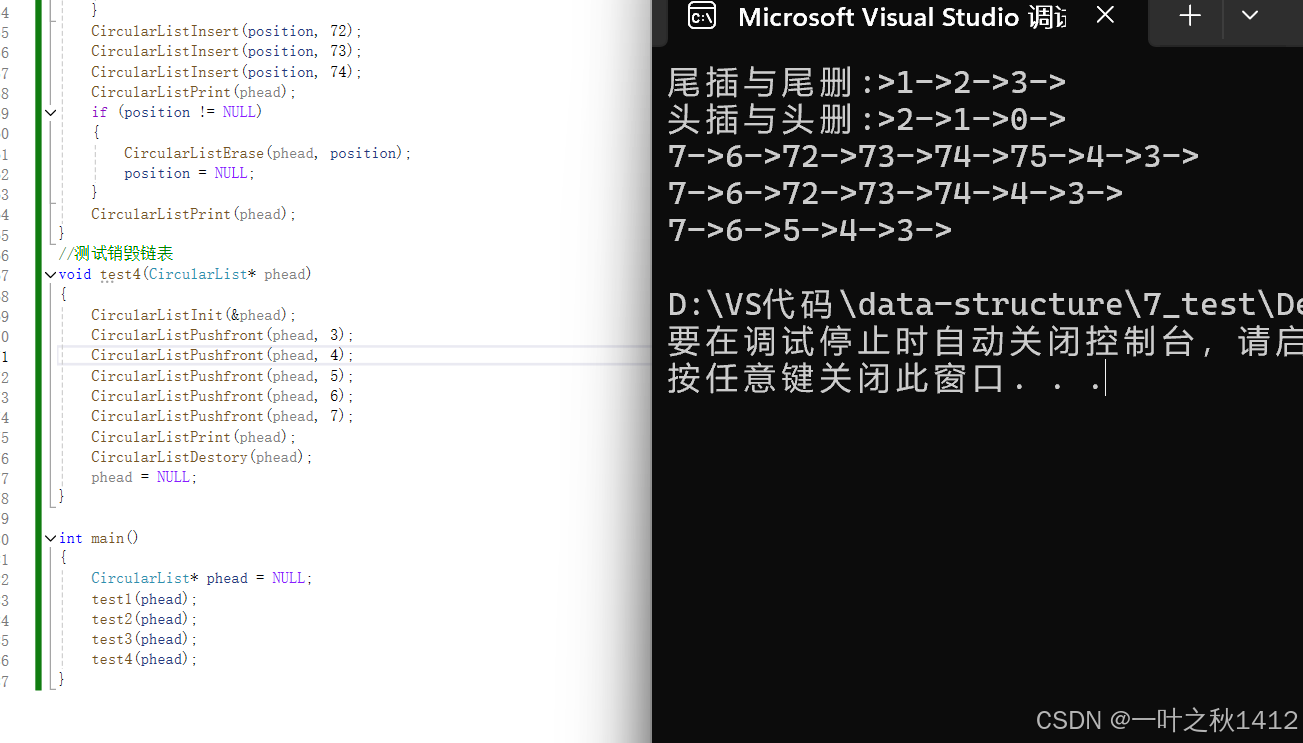Collapse the if (position != NULL) block

[x=50, y=112]
